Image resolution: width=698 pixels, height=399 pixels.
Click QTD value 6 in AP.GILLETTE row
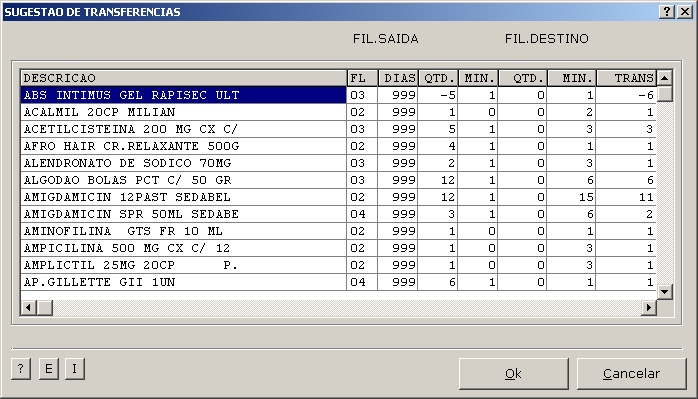(x=438, y=282)
